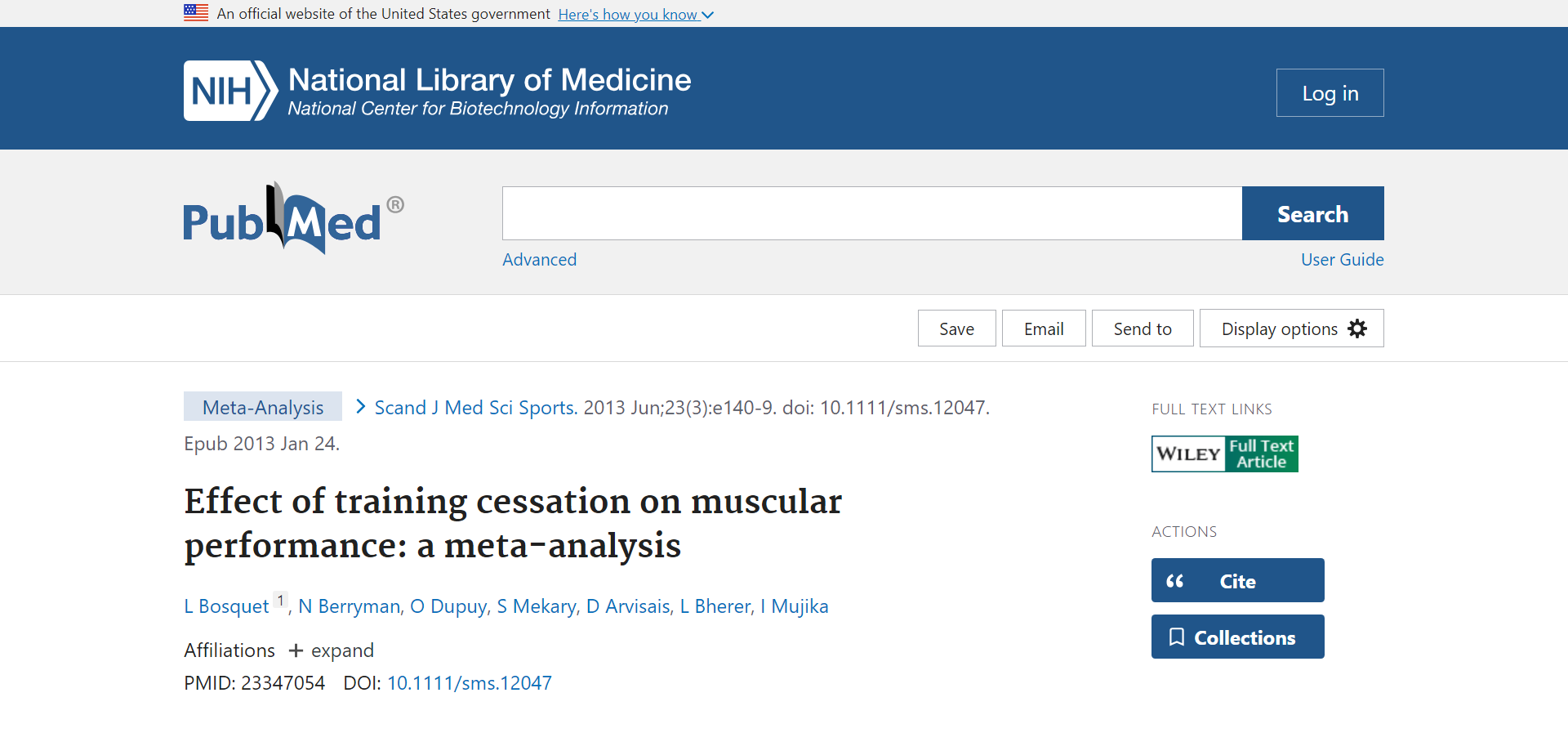Viewport: 1568px width, 733px height.
Task: Click the Email button
Action: click(1043, 329)
